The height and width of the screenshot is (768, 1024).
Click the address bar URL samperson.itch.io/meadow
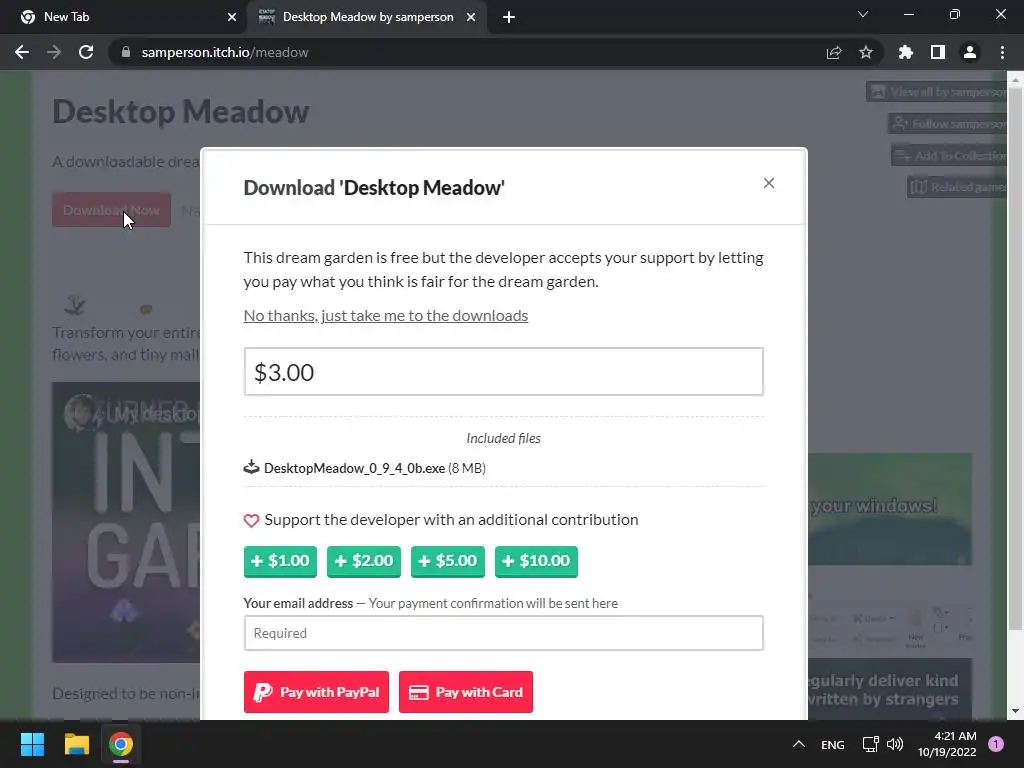[225, 52]
